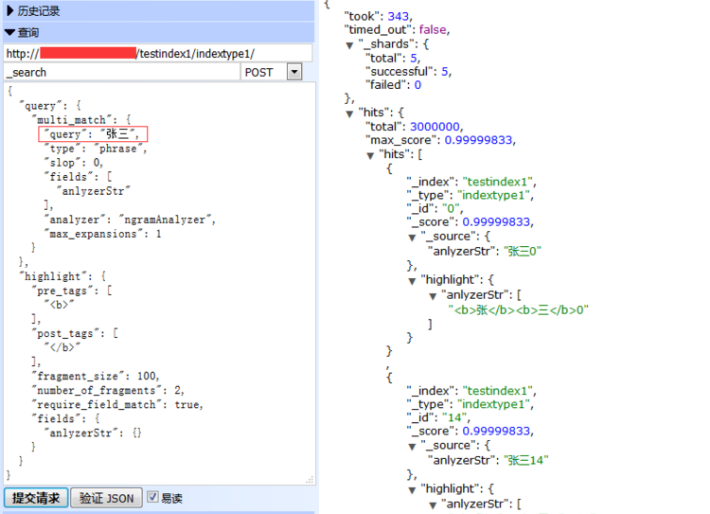Screen dimensions: 710x514
Task: Collapse the top-level hits object triangle
Action: (x=349, y=113)
